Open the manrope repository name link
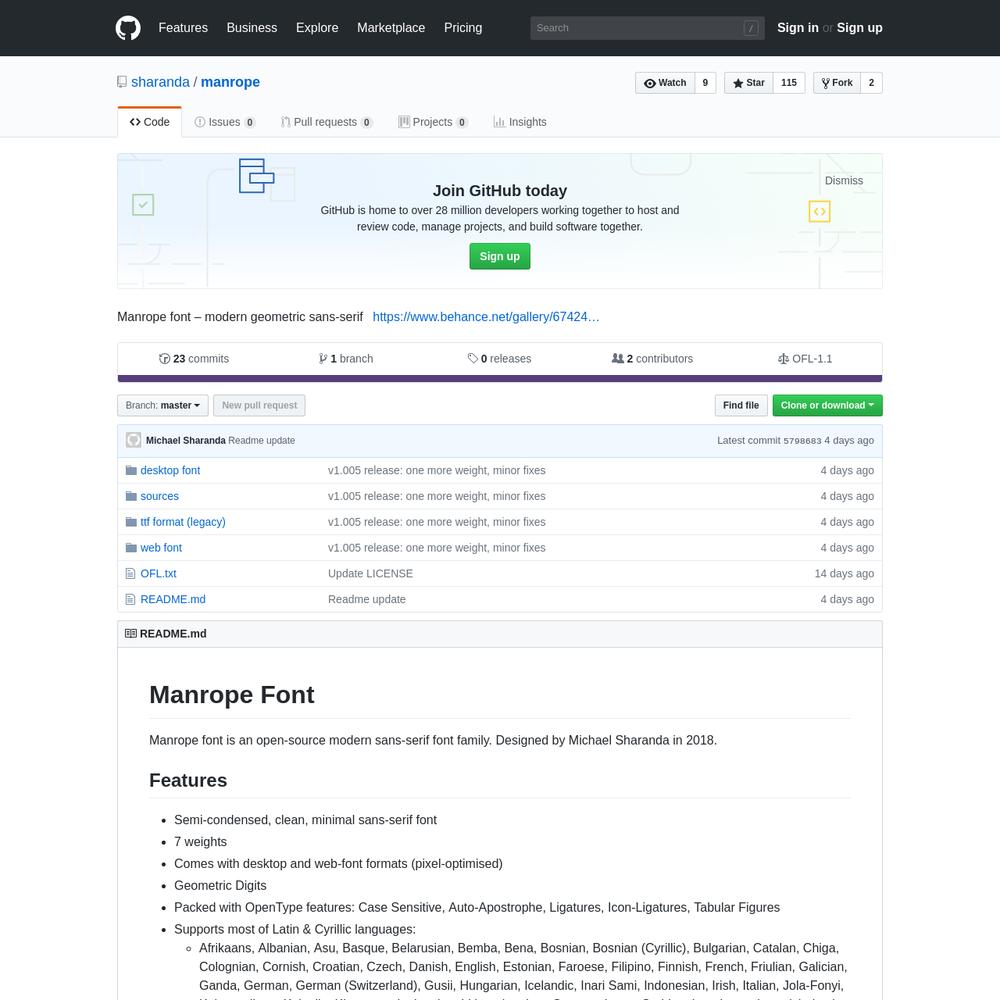 (230, 82)
